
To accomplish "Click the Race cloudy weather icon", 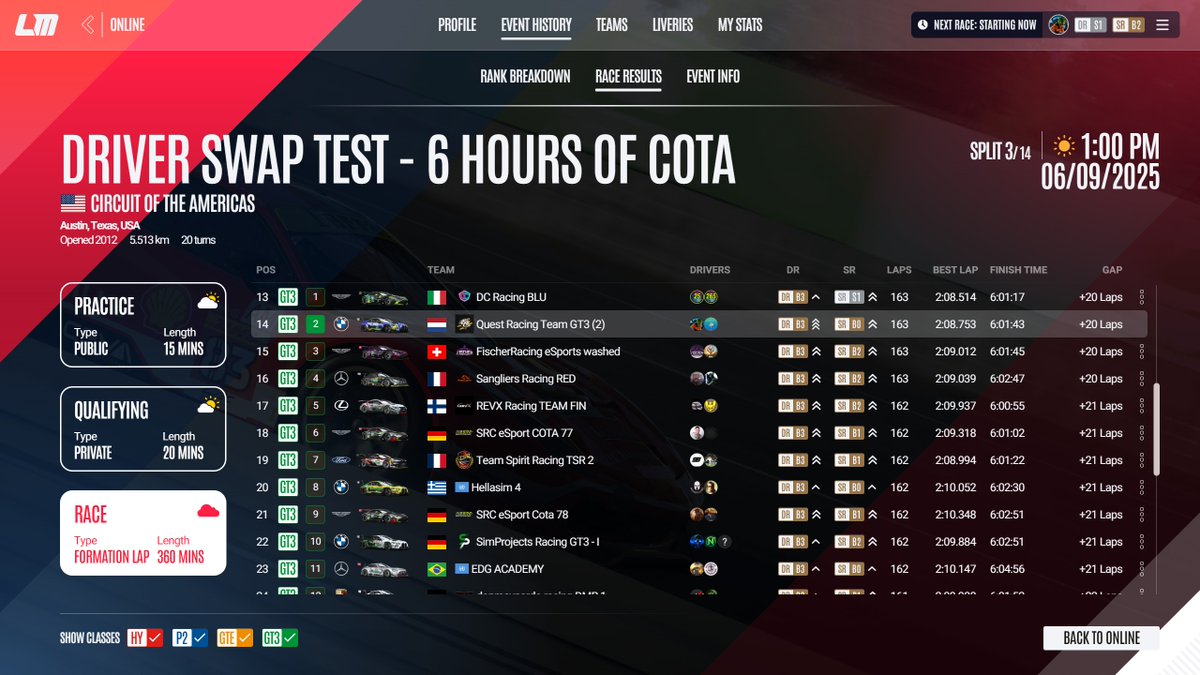I will click(208, 511).
